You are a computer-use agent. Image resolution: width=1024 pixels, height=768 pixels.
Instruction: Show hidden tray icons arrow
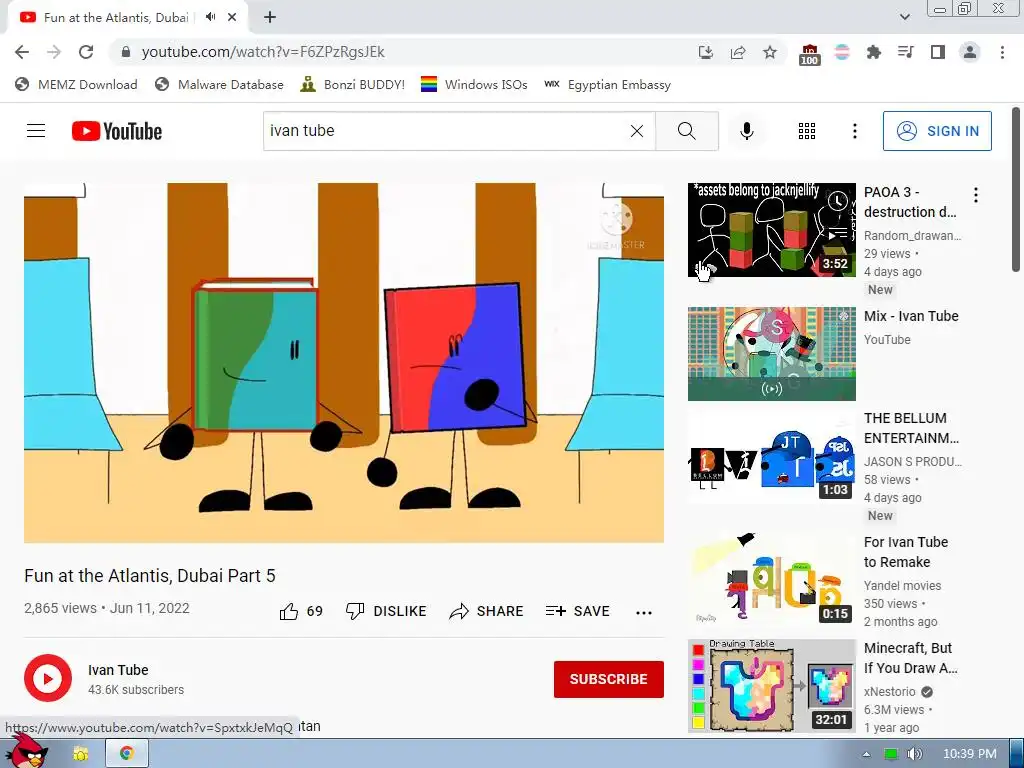[866, 754]
